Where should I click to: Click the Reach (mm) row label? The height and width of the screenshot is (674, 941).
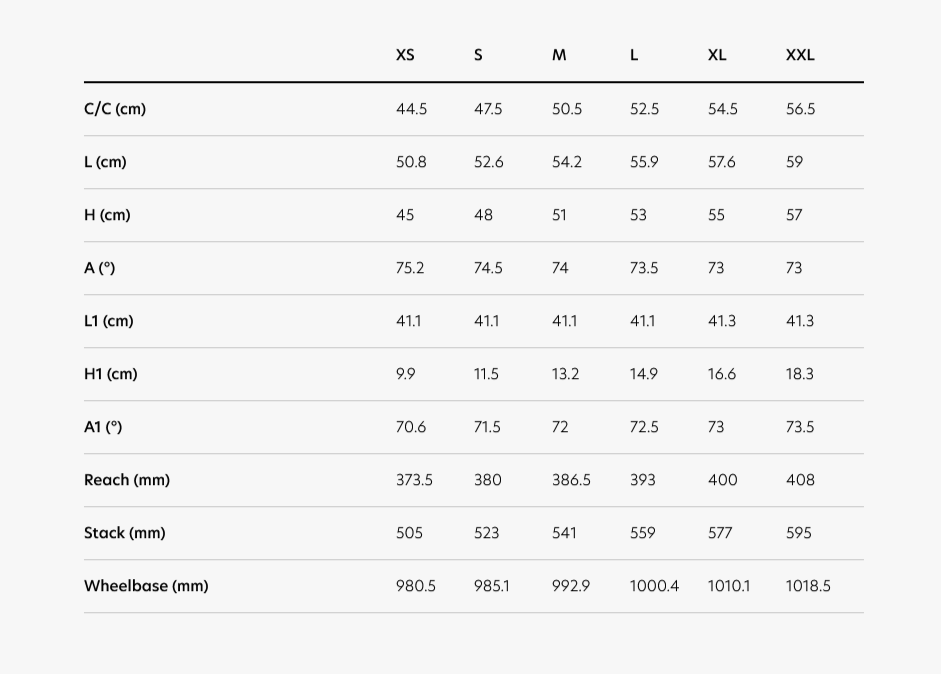pyautogui.click(x=127, y=480)
